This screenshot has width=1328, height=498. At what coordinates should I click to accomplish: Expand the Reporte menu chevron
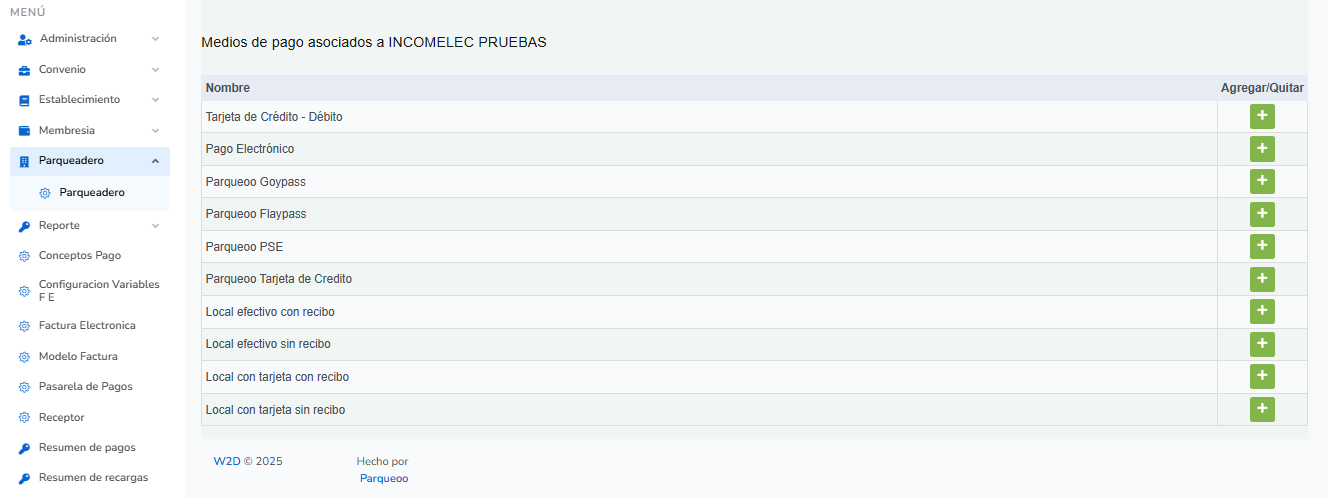point(155,226)
